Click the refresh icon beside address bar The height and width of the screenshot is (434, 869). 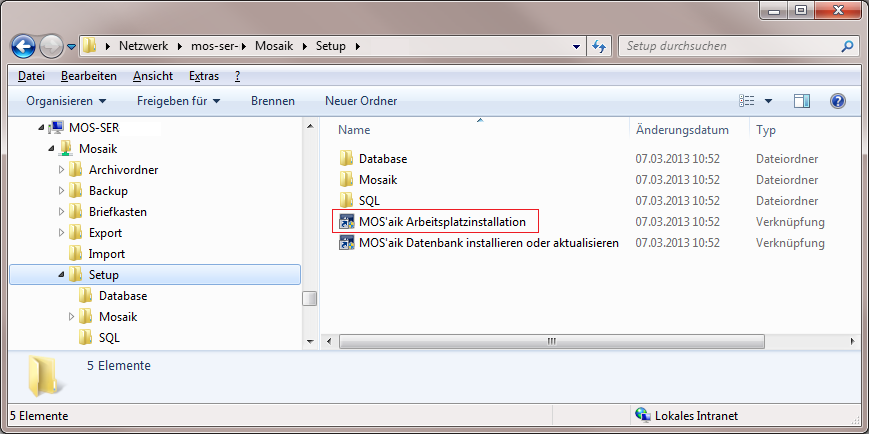600,46
